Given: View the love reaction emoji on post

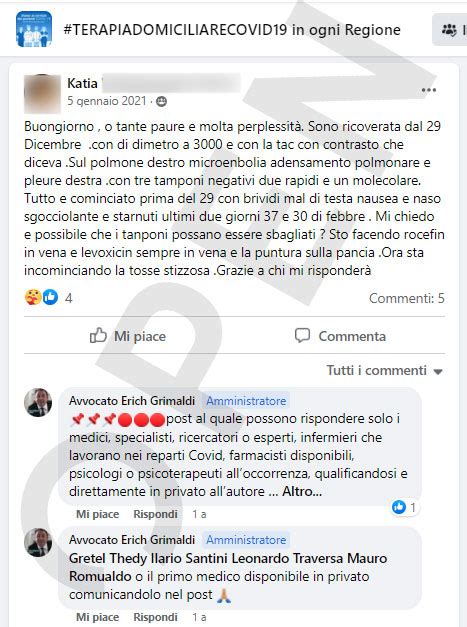Looking at the screenshot, I should point(32,297).
